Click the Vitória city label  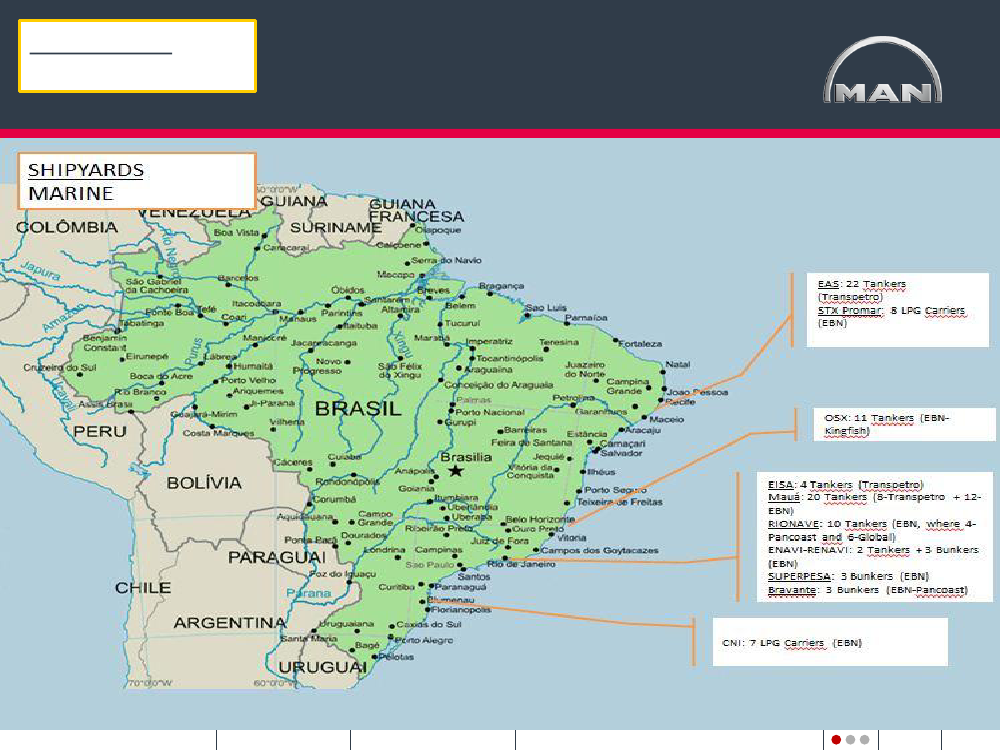click(x=571, y=538)
